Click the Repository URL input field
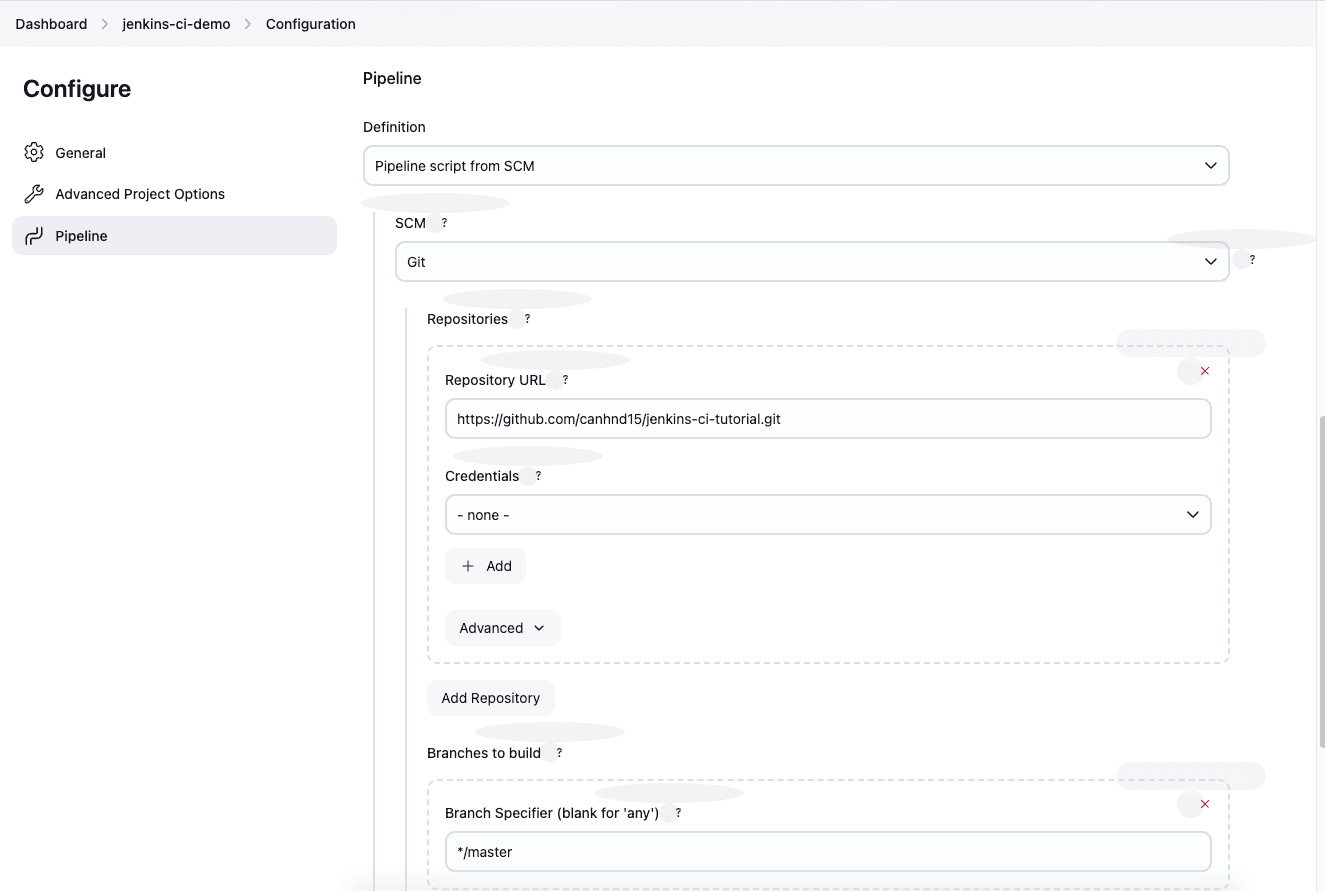The image size is (1325, 892). pos(827,419)
